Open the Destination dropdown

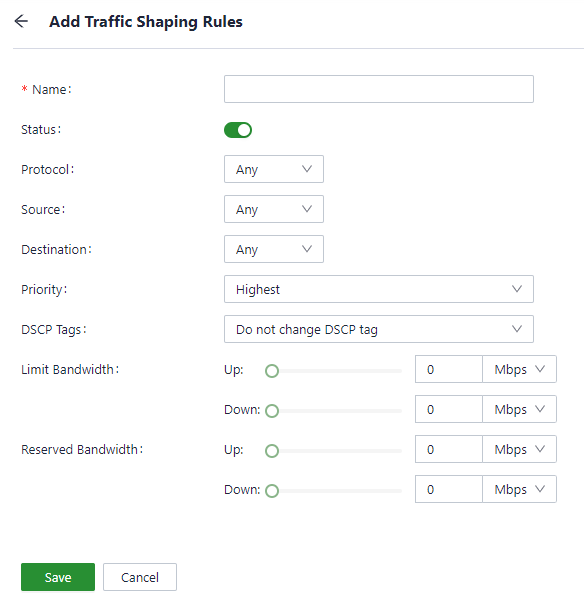274,249
